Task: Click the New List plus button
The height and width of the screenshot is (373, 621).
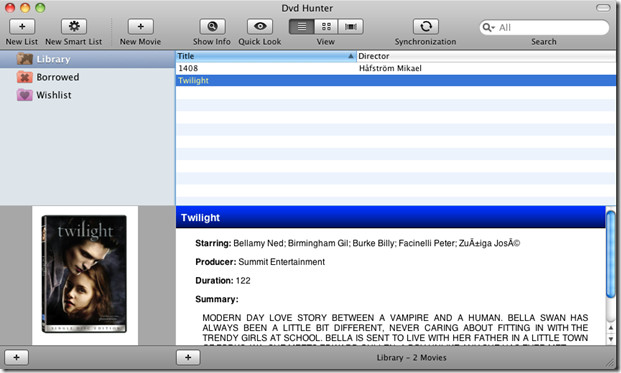Action: 22,27
